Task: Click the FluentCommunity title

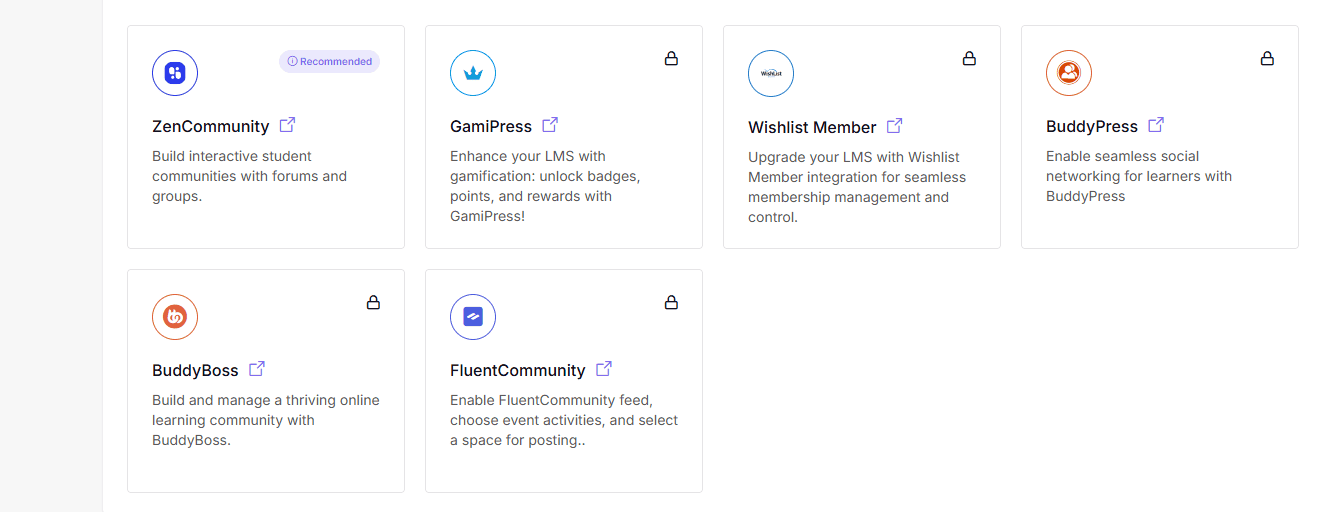Action: tap(518, 371)
